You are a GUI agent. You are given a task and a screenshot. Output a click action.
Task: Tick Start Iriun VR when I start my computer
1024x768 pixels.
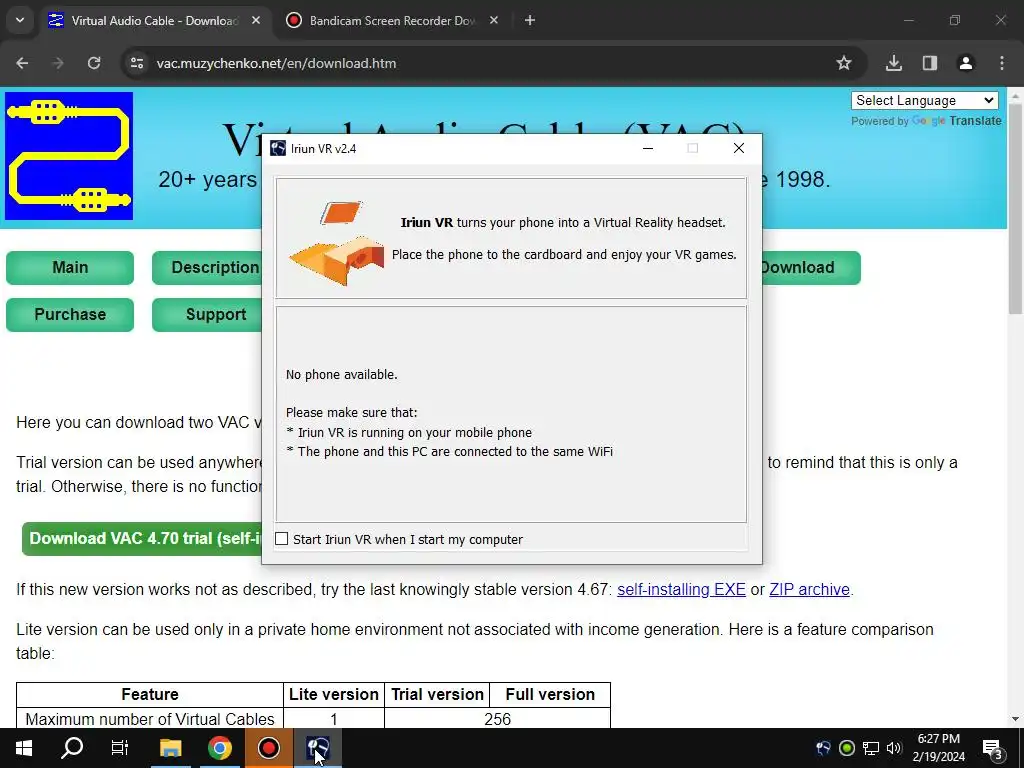[x=281, y=539]
